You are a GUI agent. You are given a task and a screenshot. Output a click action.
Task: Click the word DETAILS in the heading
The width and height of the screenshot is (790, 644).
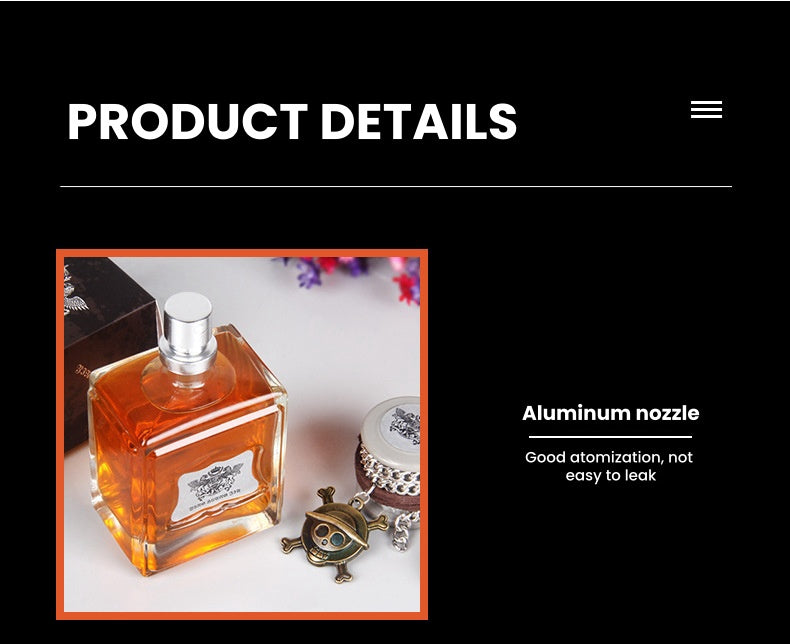pyautogui.click(x=419, y=121)
